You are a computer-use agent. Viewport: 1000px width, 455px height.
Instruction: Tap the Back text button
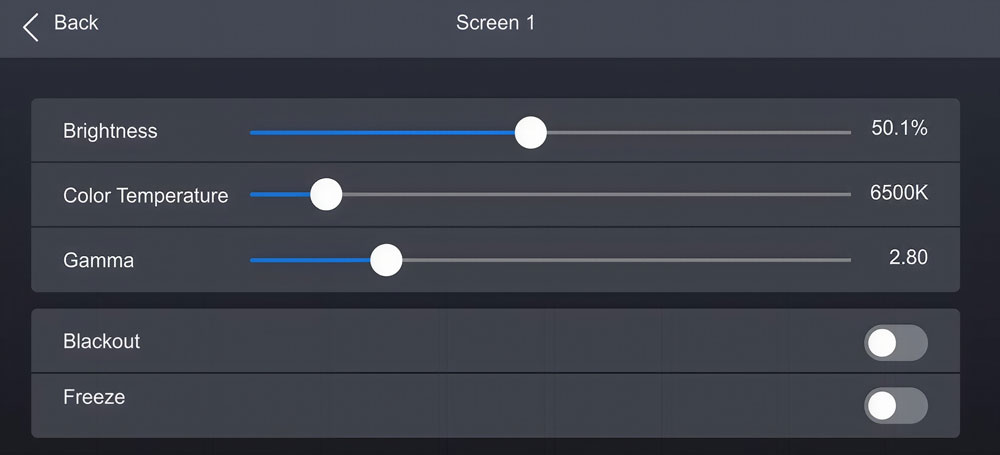[76, 23]
